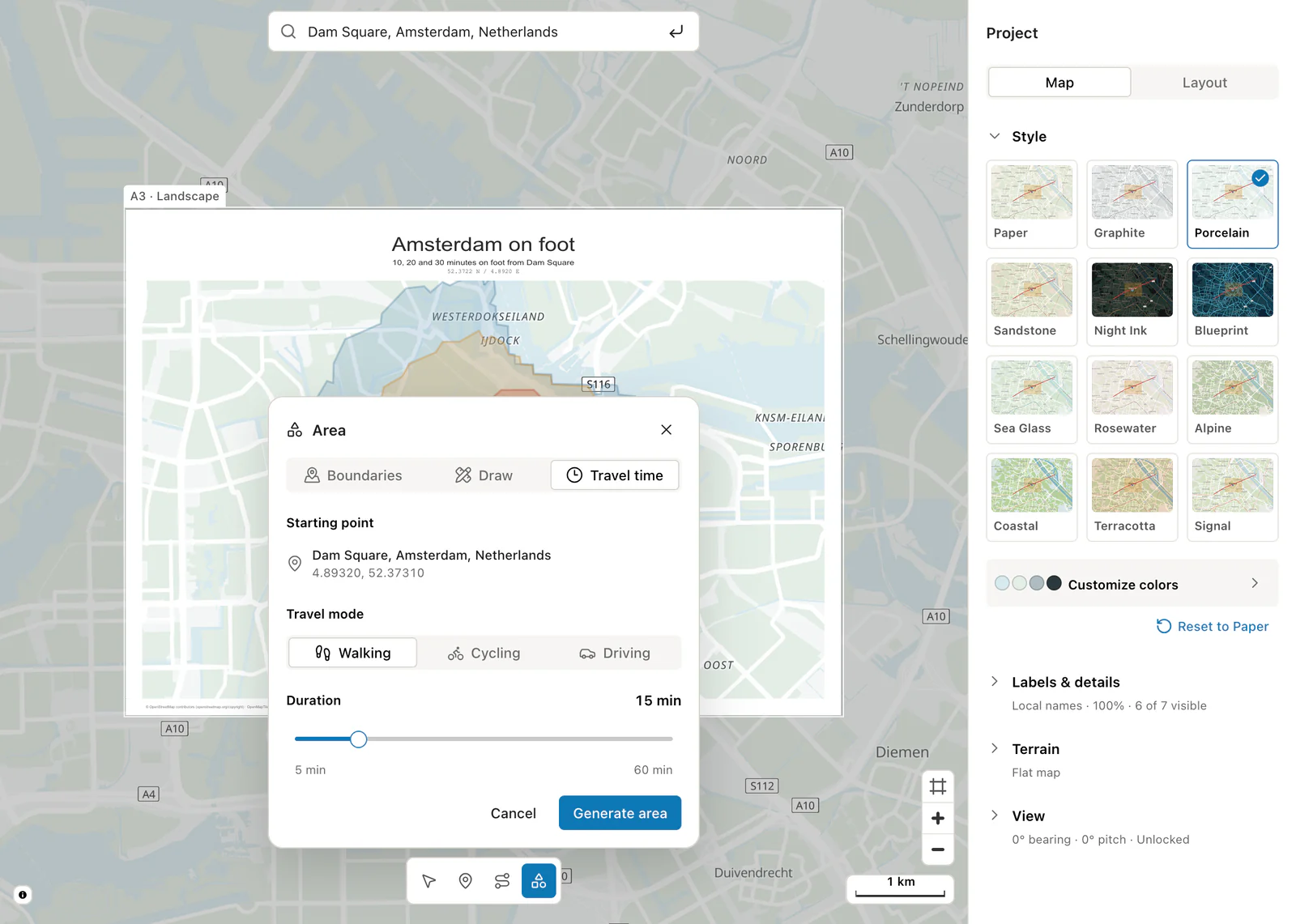
Task: Select Cycling travel mode
Action: tap(484, 653)
